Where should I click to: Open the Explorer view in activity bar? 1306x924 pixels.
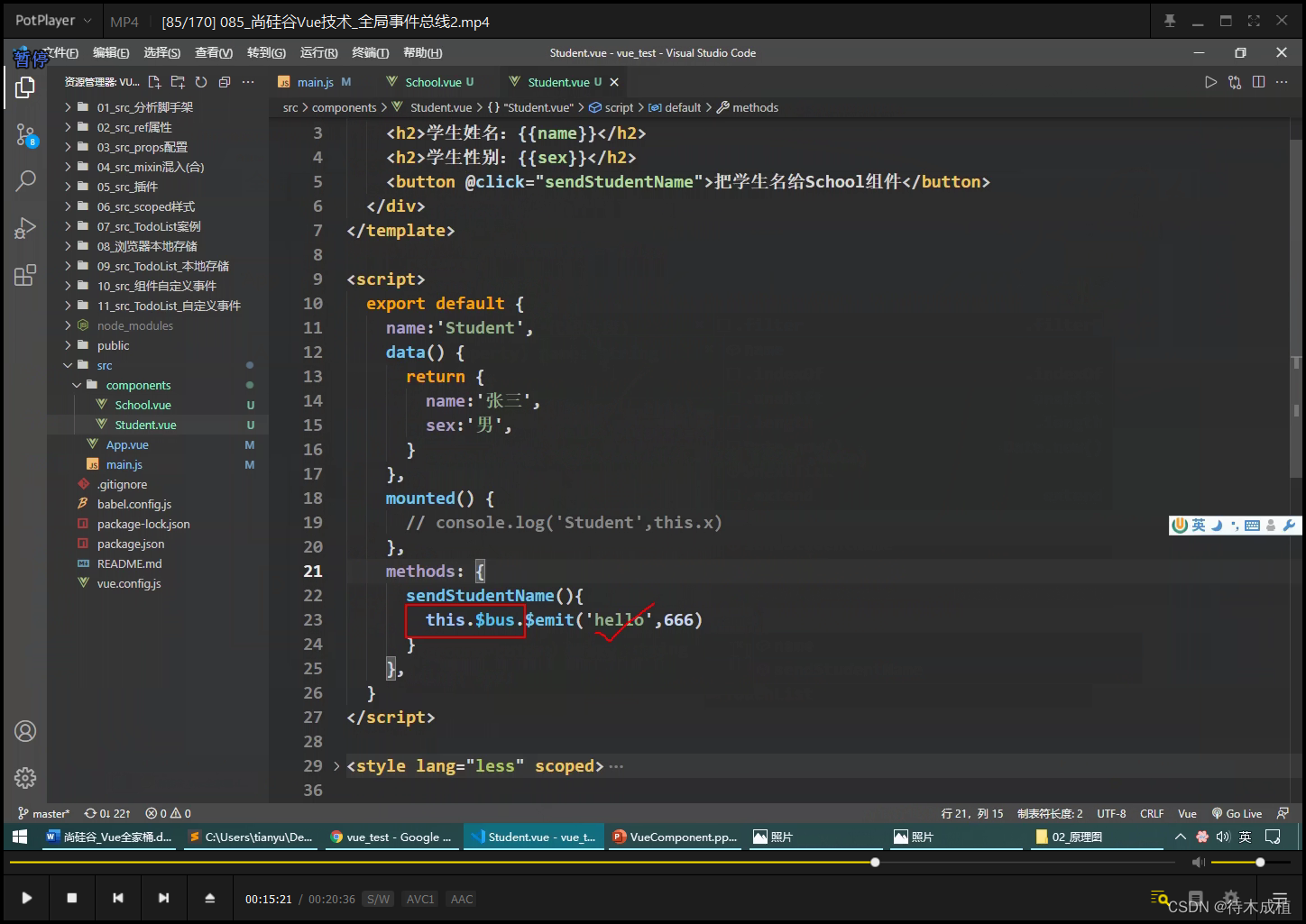pyautogui.click(x=25, y=87)
